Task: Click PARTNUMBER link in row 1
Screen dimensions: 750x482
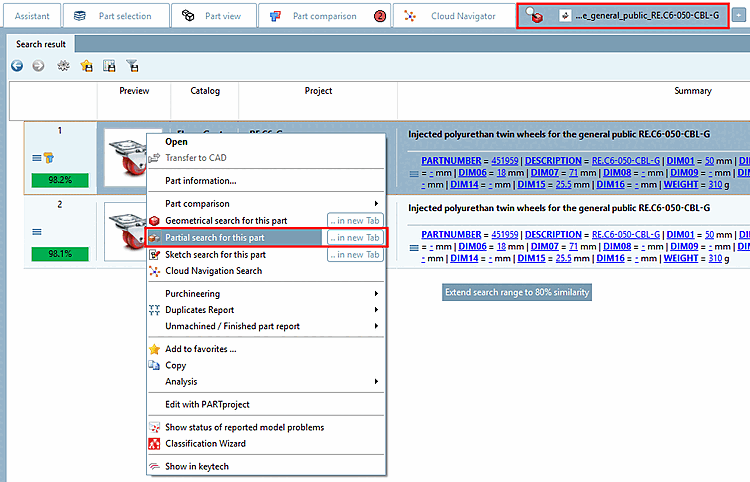Action: tap(451, 161)
